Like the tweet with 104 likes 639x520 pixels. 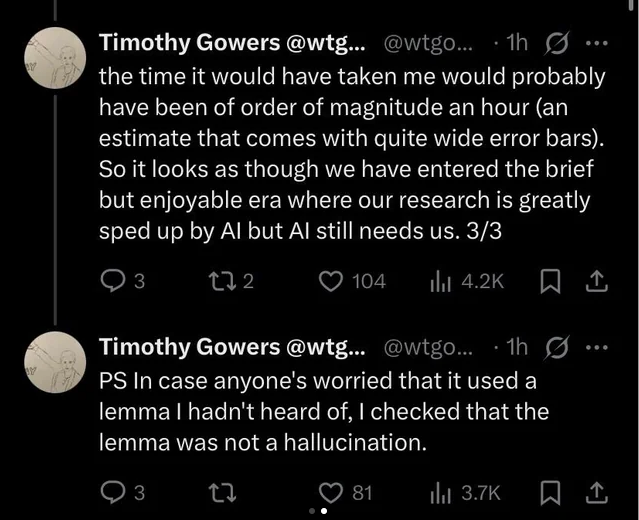(331, 282)
